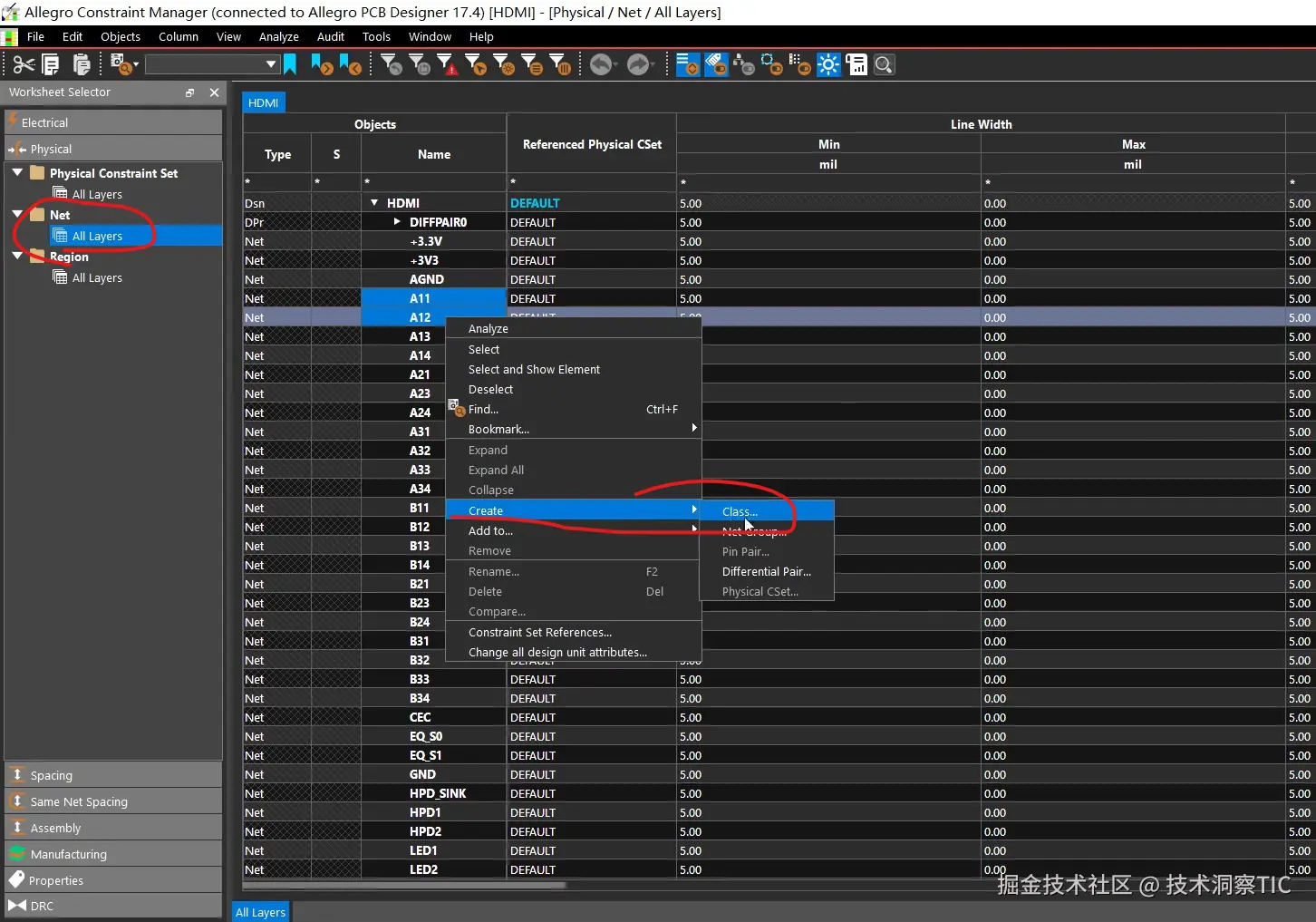Close the Worksheet Selector panel
This screenshot has width=1316, height=922.
click(x=214, y=92)
